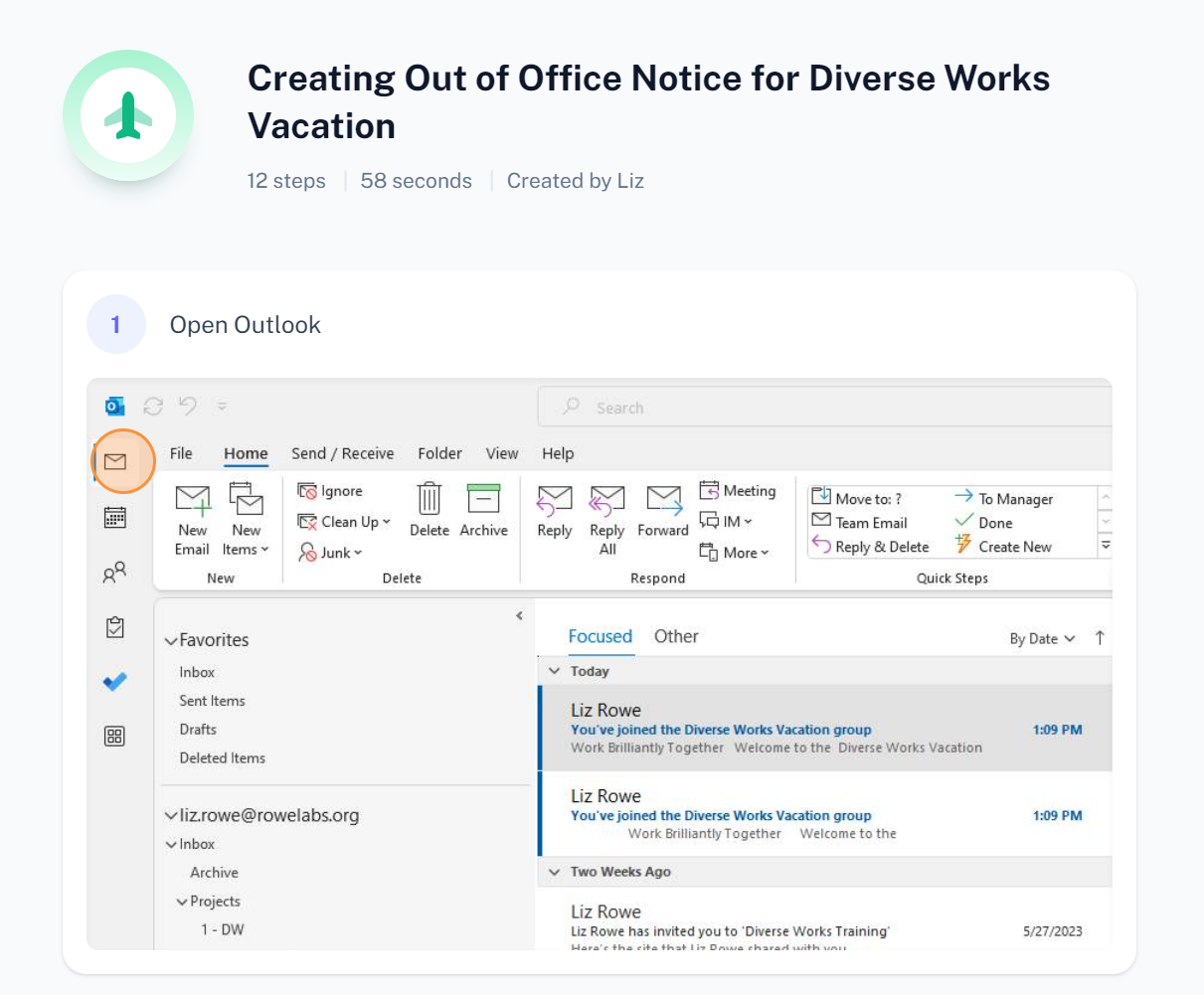Screen dimensions: 1204x995
Task: Ignore the selected conversation
Action: pyautogui.click(x=331, y=491)
